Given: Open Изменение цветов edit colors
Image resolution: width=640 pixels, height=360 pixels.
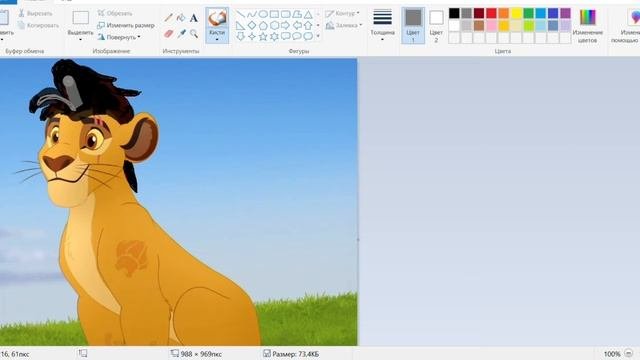Looking at the screenshot, I should point(587,25).
